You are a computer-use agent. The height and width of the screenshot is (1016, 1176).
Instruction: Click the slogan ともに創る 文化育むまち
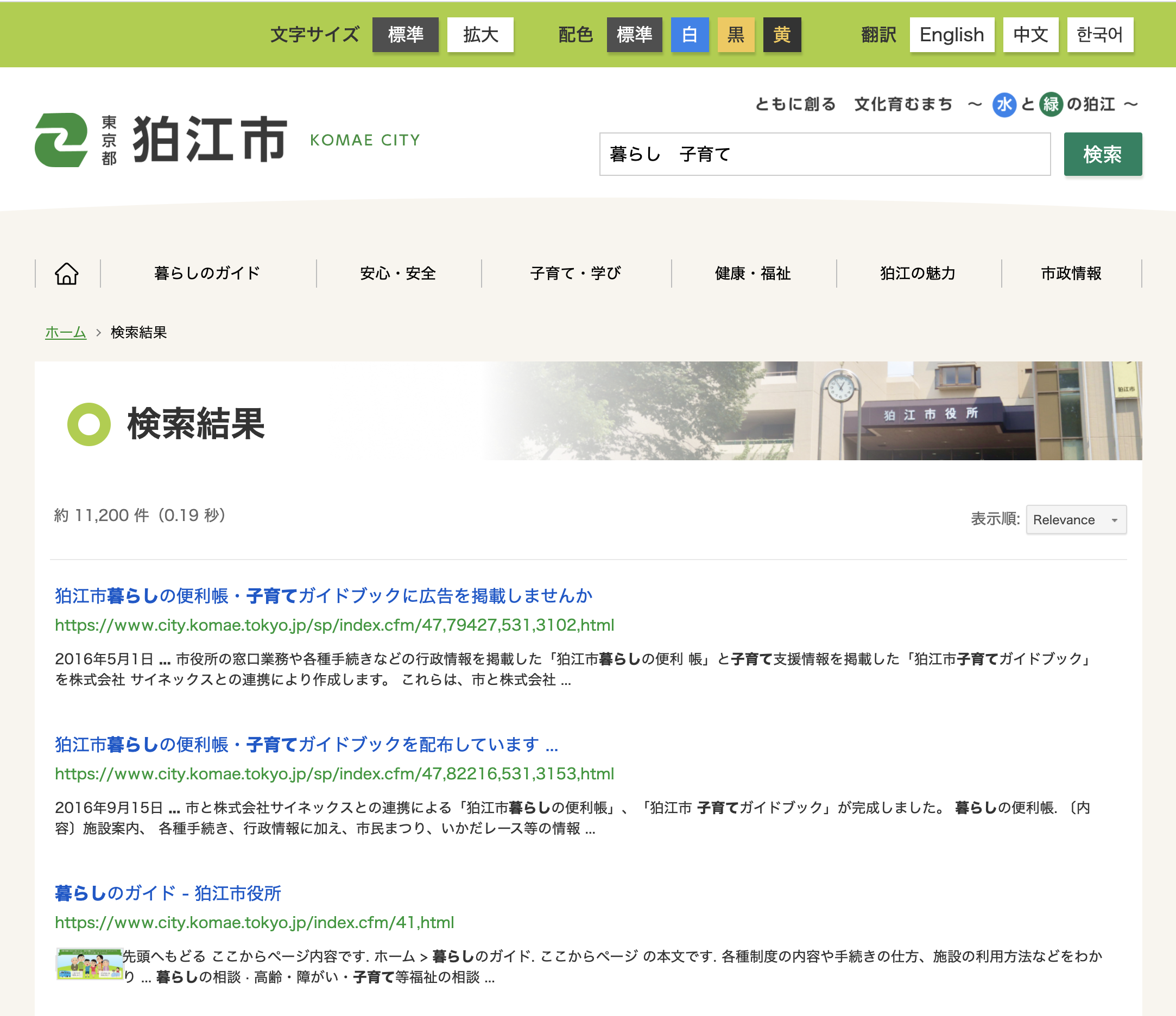(853, 104)
